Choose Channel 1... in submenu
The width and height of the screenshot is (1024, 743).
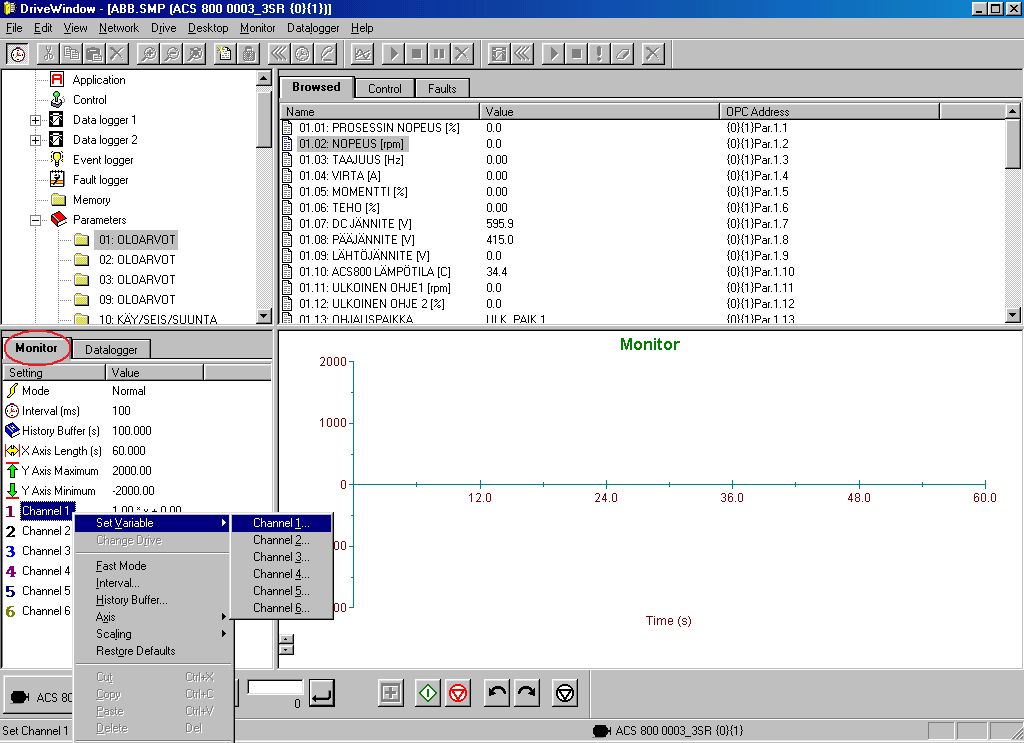pyautogui.click(x=281, y=523)
